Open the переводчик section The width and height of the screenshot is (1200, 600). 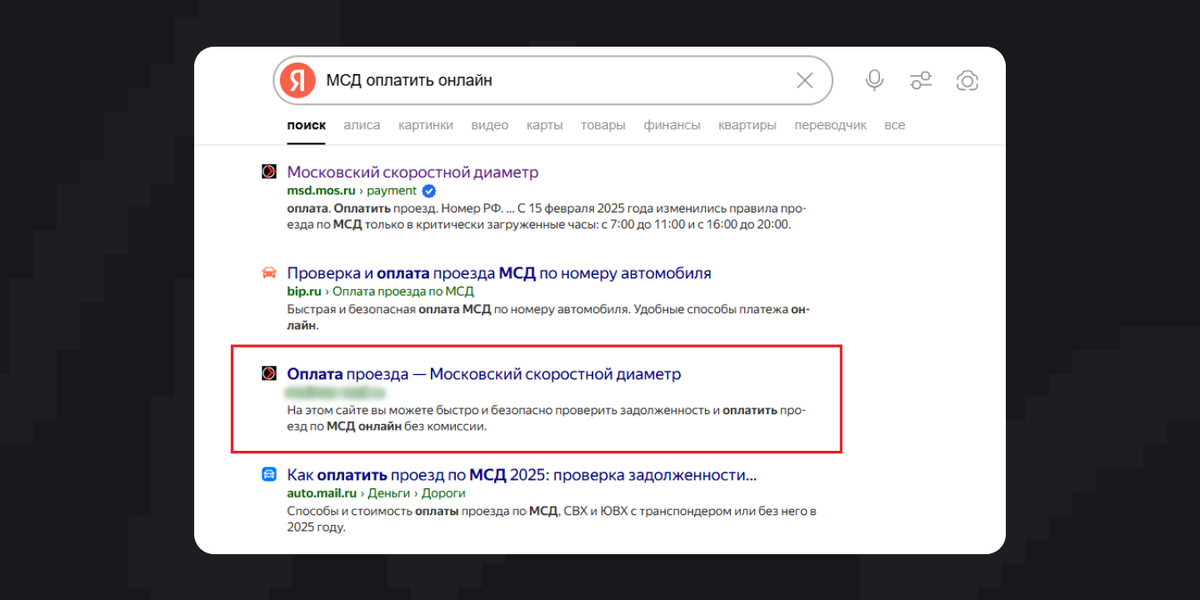coord(830,125)
